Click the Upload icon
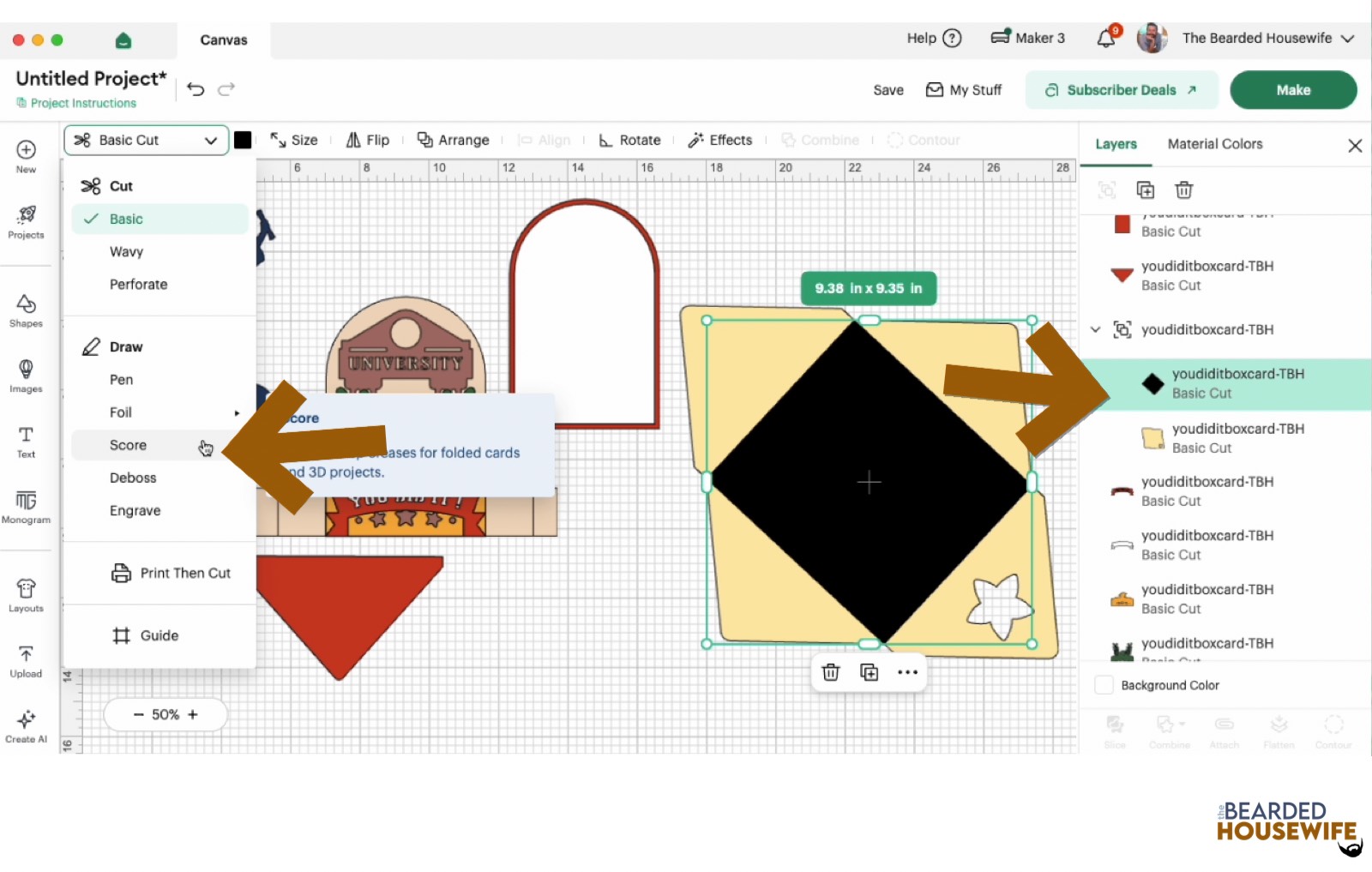1372x872 pixels. click(x=26, y=661)
